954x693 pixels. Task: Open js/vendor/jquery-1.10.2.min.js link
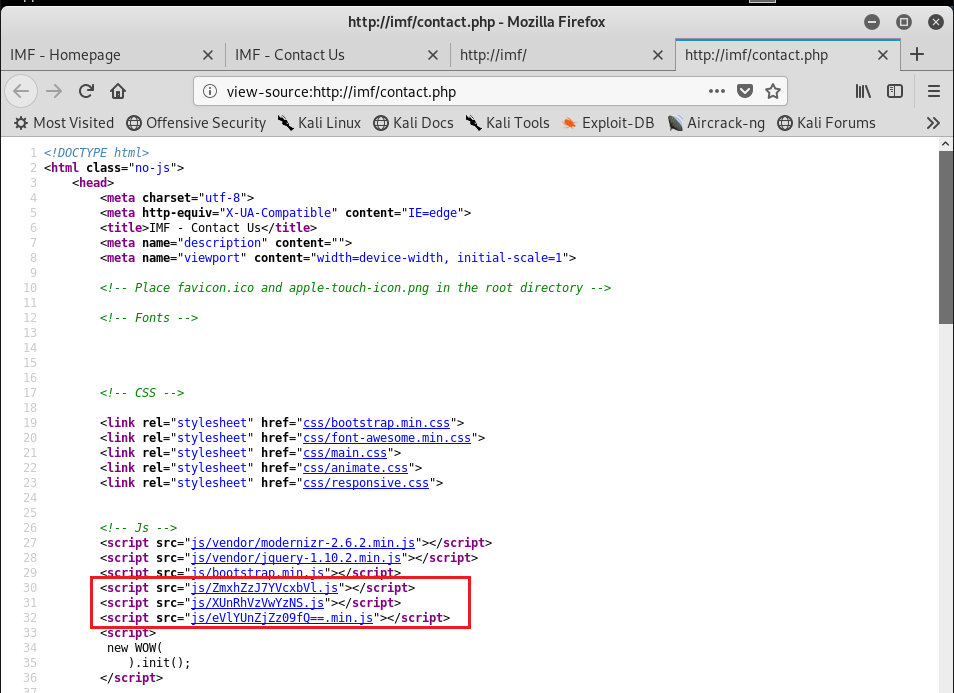[x=296, y=558]
